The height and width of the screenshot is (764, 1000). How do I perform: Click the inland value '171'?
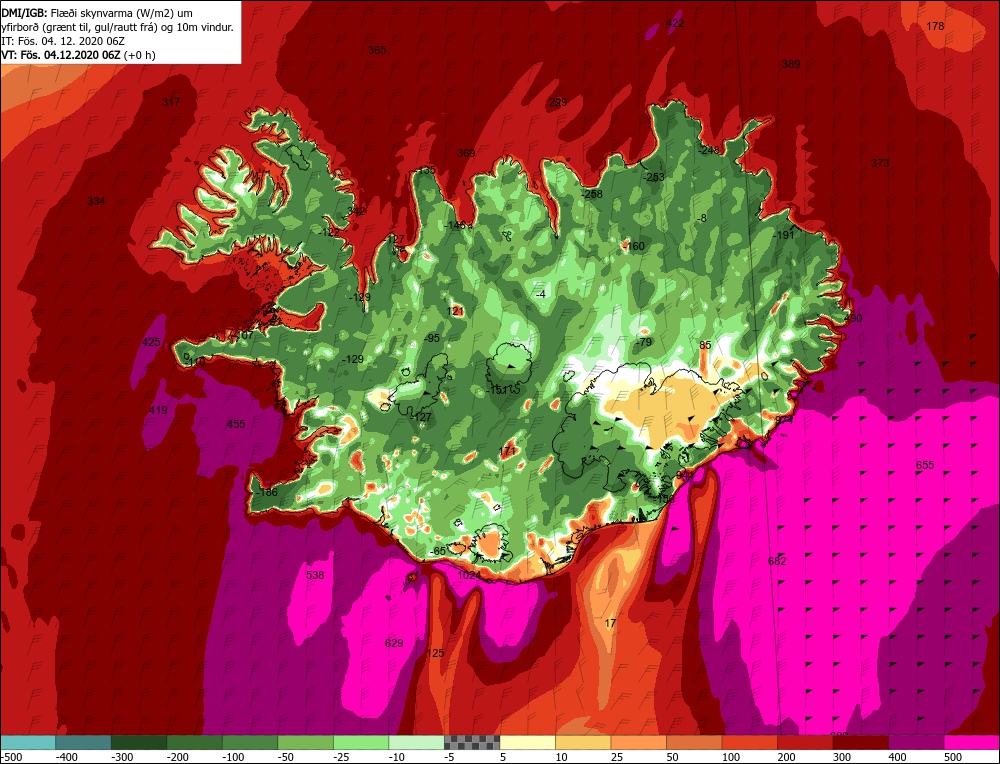pyautogui.click(x=507, y=452)
